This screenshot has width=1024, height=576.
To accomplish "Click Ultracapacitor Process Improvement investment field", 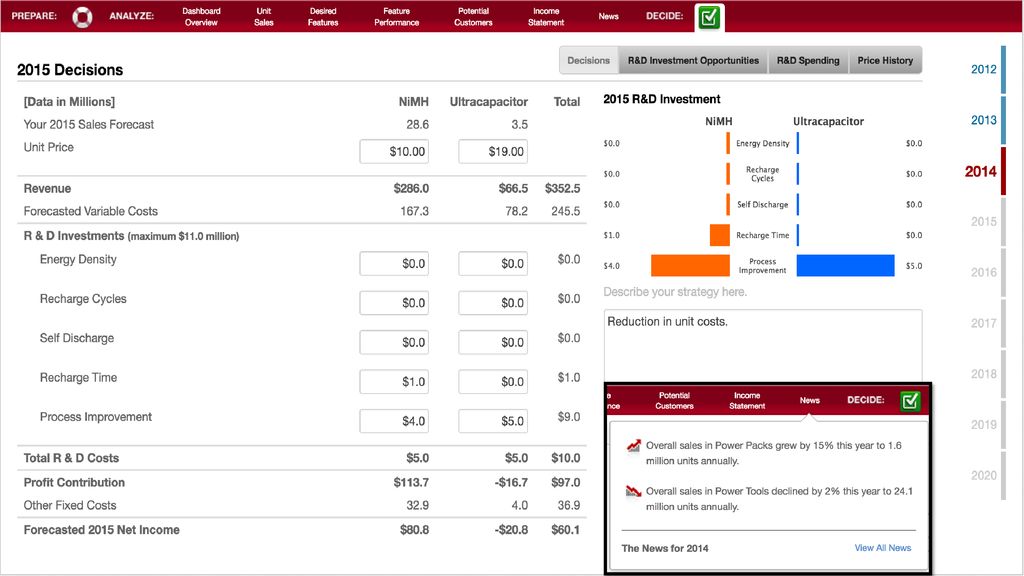I will point(493,421).
